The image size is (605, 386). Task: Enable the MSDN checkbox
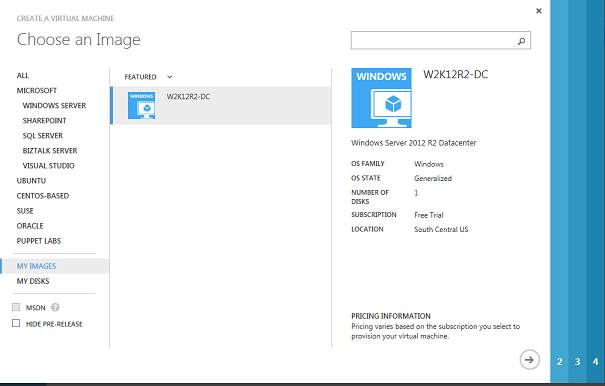[16, 307]
